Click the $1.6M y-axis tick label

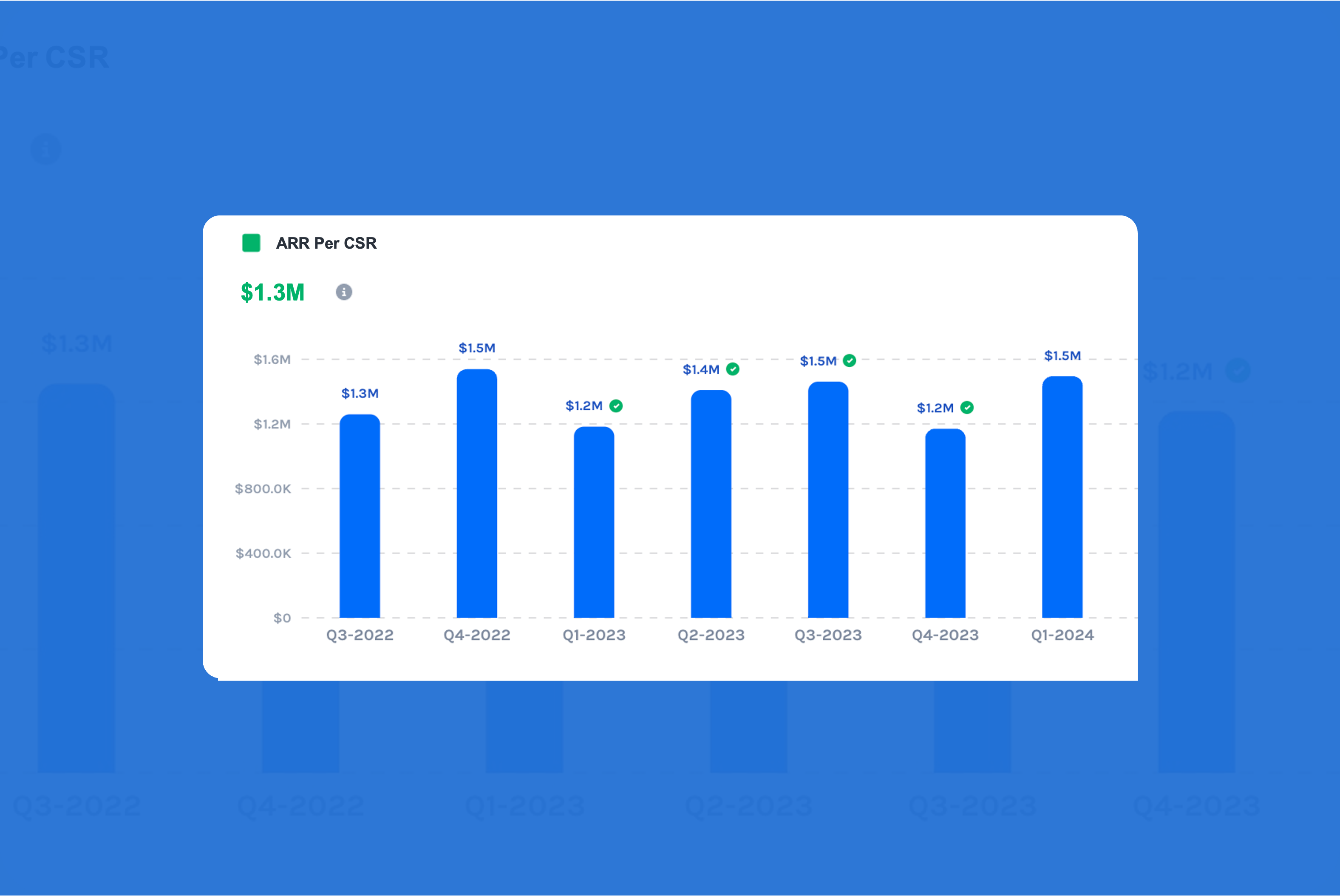pos(272,360)
